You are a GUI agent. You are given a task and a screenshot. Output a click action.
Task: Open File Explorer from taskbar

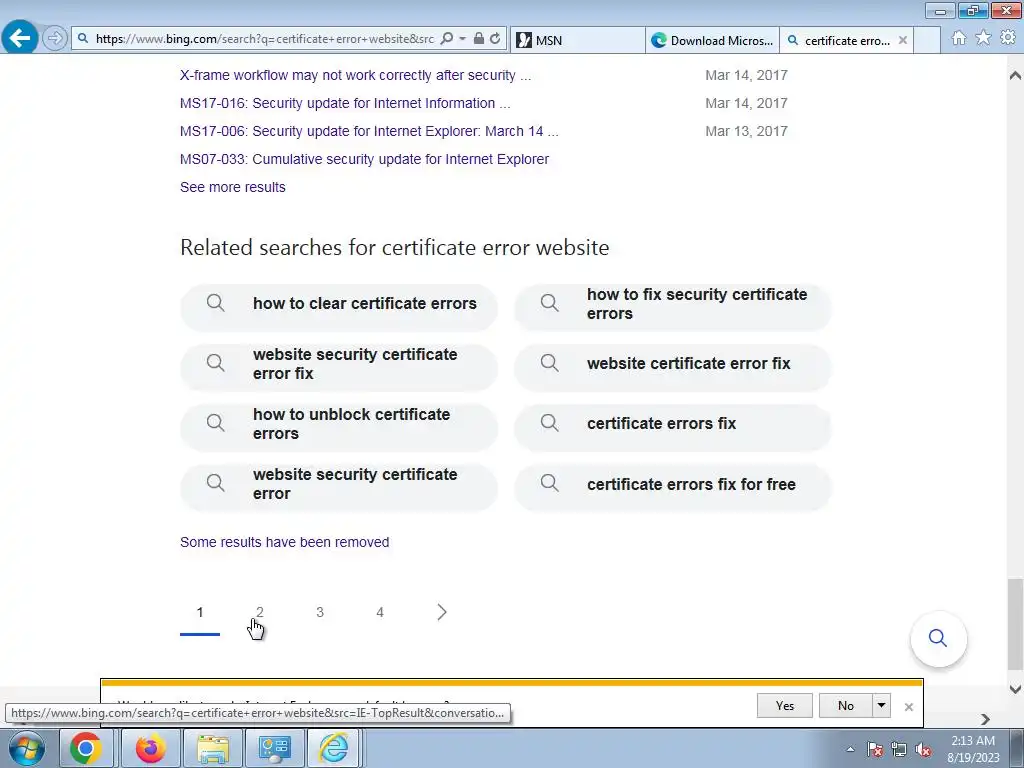213,748
